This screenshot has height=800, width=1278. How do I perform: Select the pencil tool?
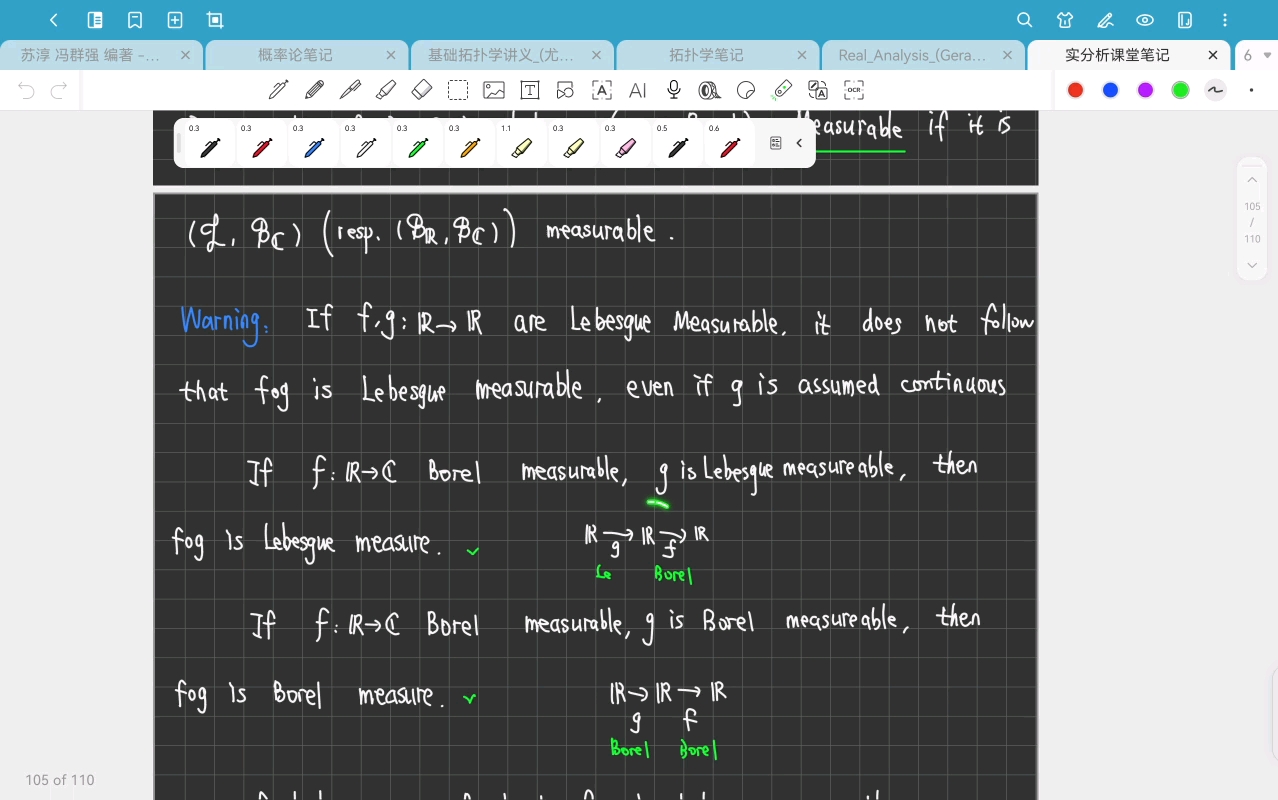tap(314, 90)
